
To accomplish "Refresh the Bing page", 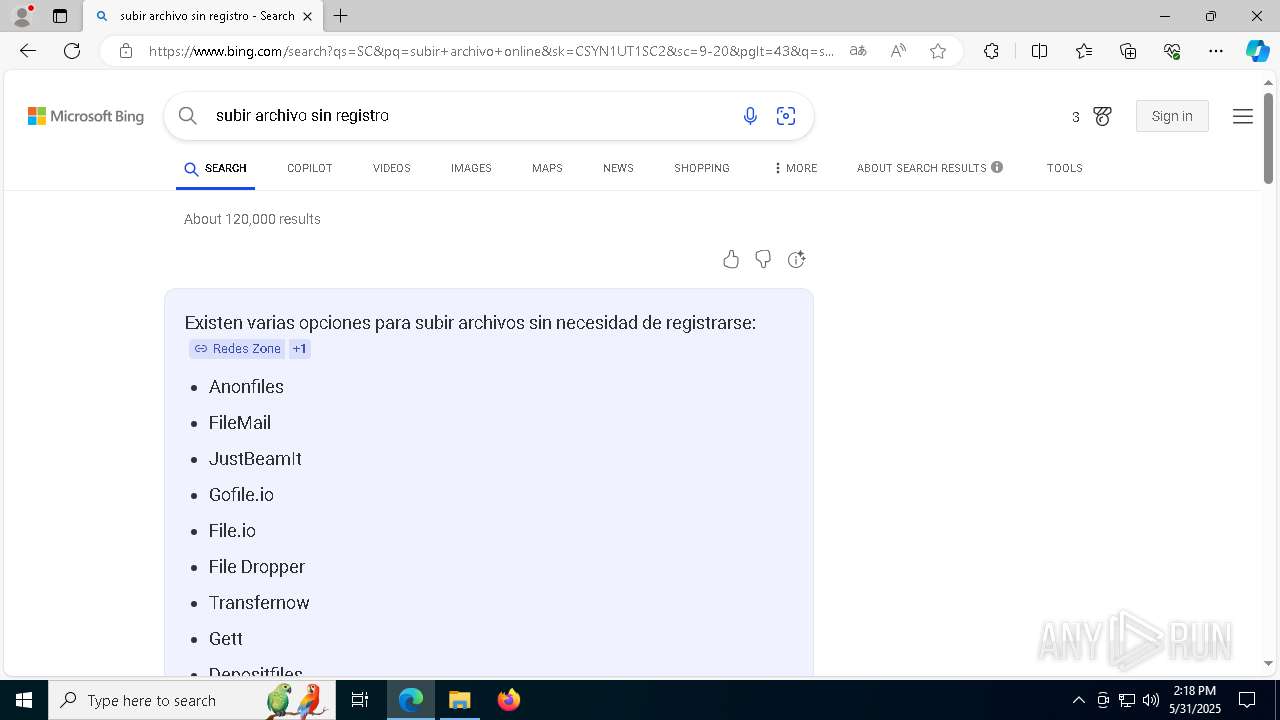I will click(x=72, y=51).
